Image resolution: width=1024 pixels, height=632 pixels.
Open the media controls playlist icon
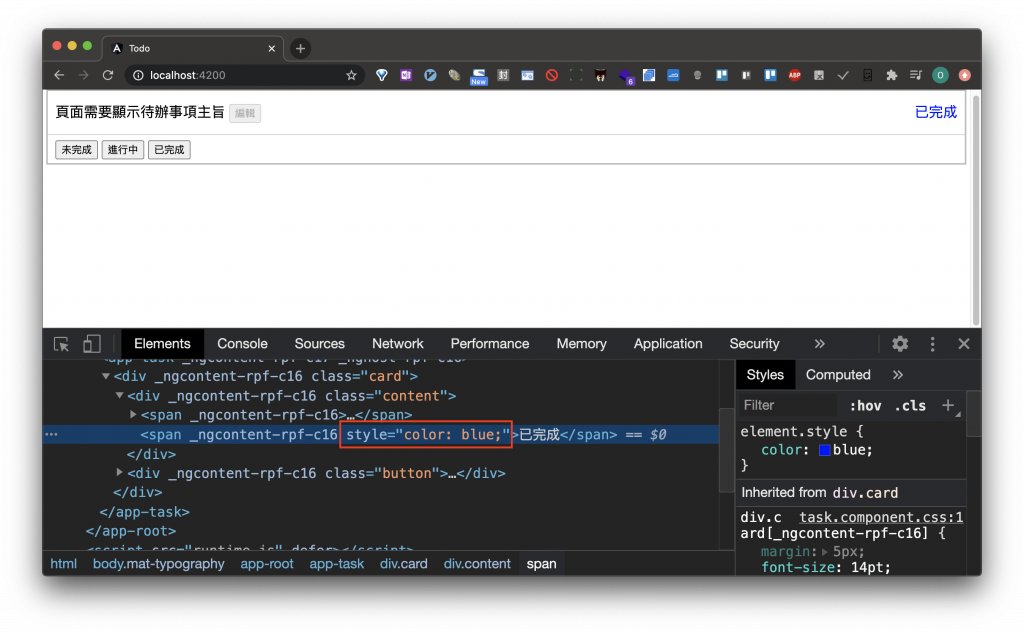[916, 75]
